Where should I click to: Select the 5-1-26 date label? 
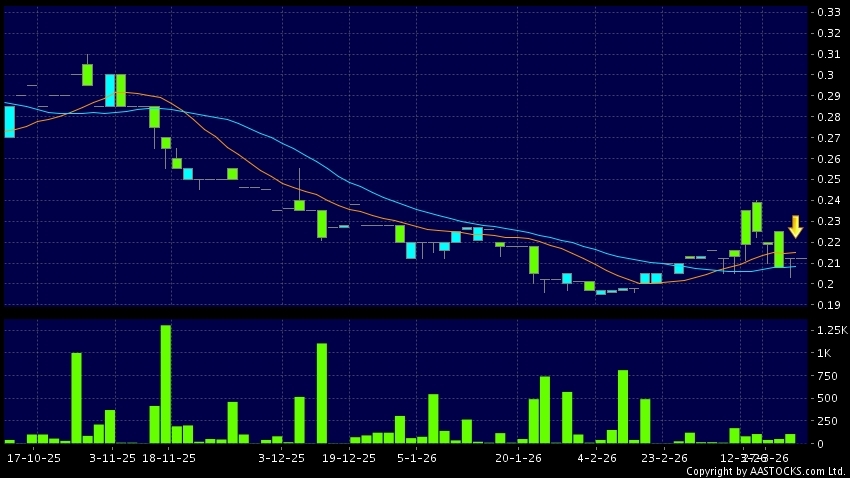click(x=417, y=458)
